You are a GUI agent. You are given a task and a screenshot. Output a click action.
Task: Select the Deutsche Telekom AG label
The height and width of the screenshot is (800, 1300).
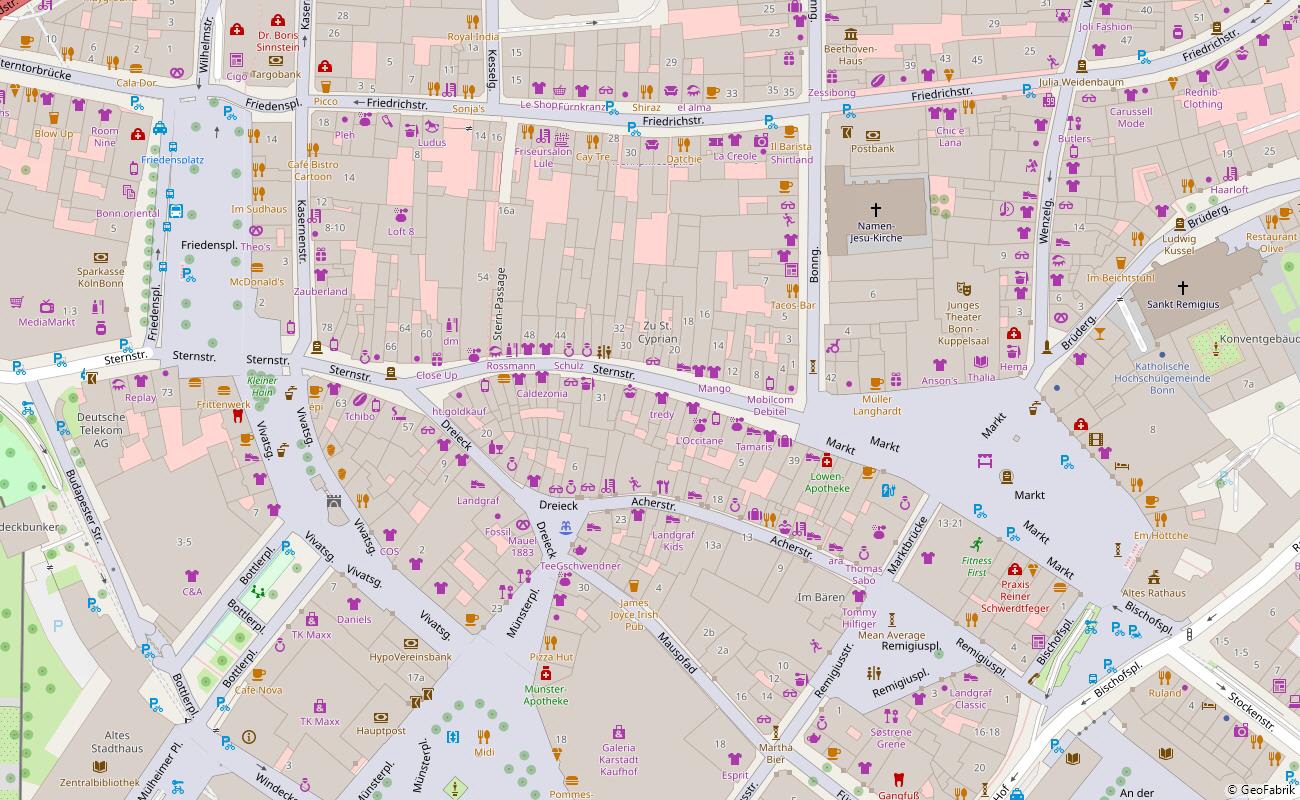pos(101,430)
